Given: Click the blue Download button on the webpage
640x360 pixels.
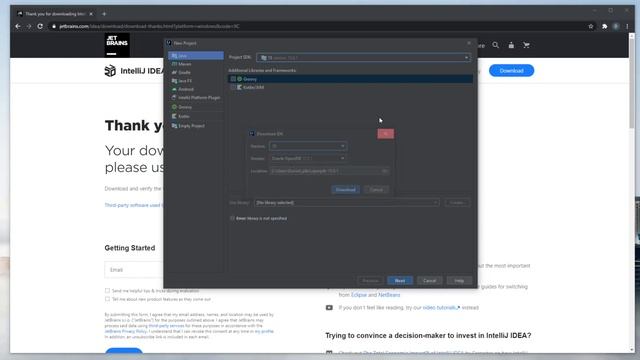Looking at the screenshot, I should click(511, 71).
